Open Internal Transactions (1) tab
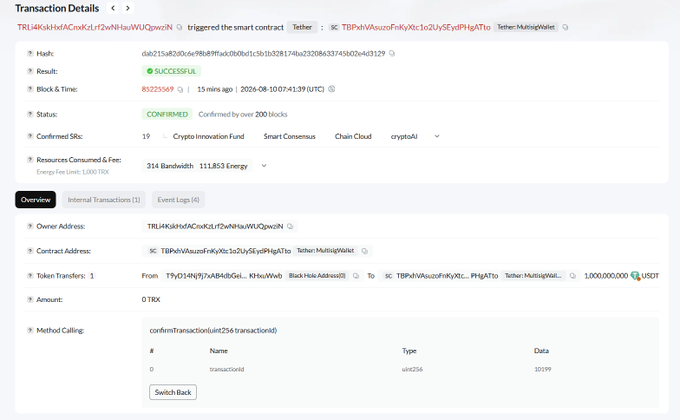 point(104,200)
